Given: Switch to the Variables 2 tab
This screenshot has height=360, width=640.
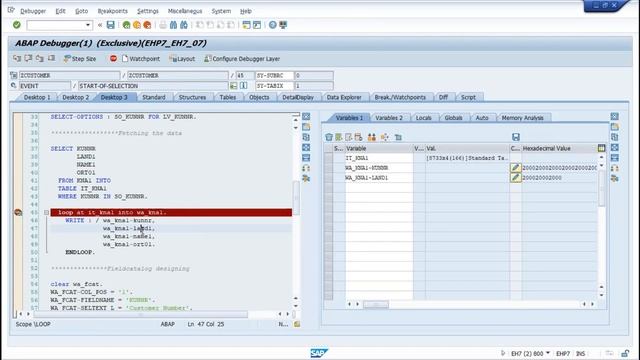Looking at the screenshot, I should [x=389, y=118].
